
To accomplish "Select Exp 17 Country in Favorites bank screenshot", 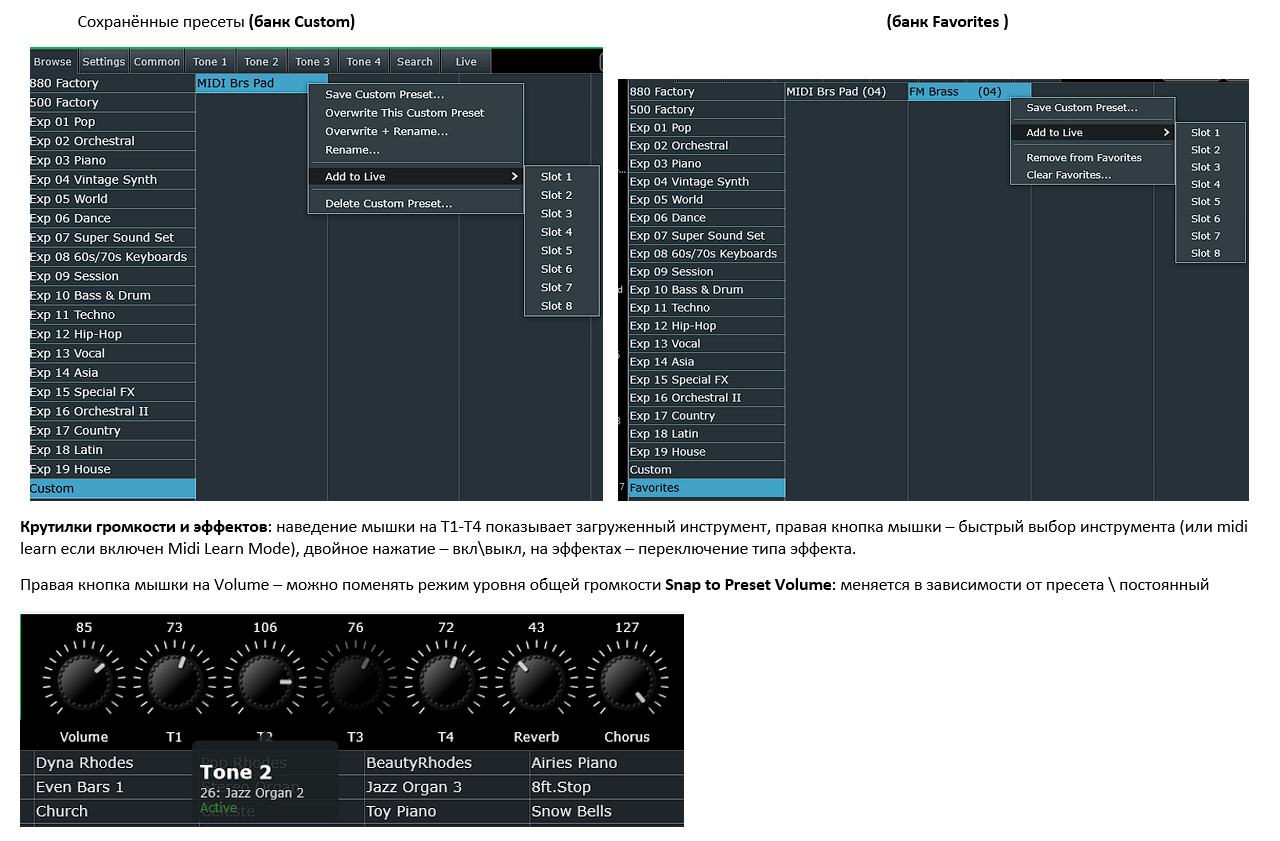I will point(707,416).
